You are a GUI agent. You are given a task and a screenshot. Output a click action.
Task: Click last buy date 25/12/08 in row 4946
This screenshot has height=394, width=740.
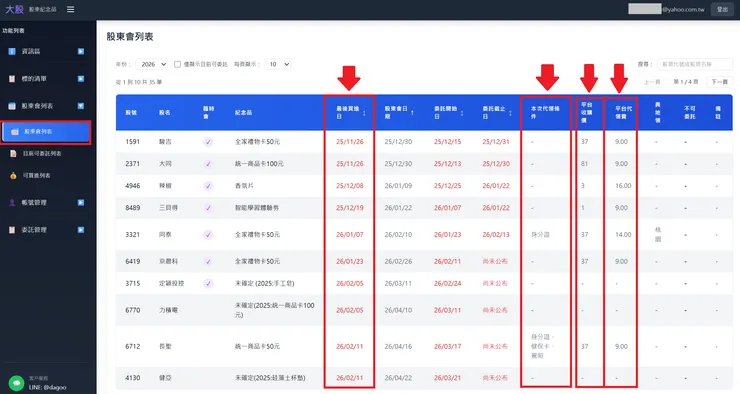coord(350,186)
